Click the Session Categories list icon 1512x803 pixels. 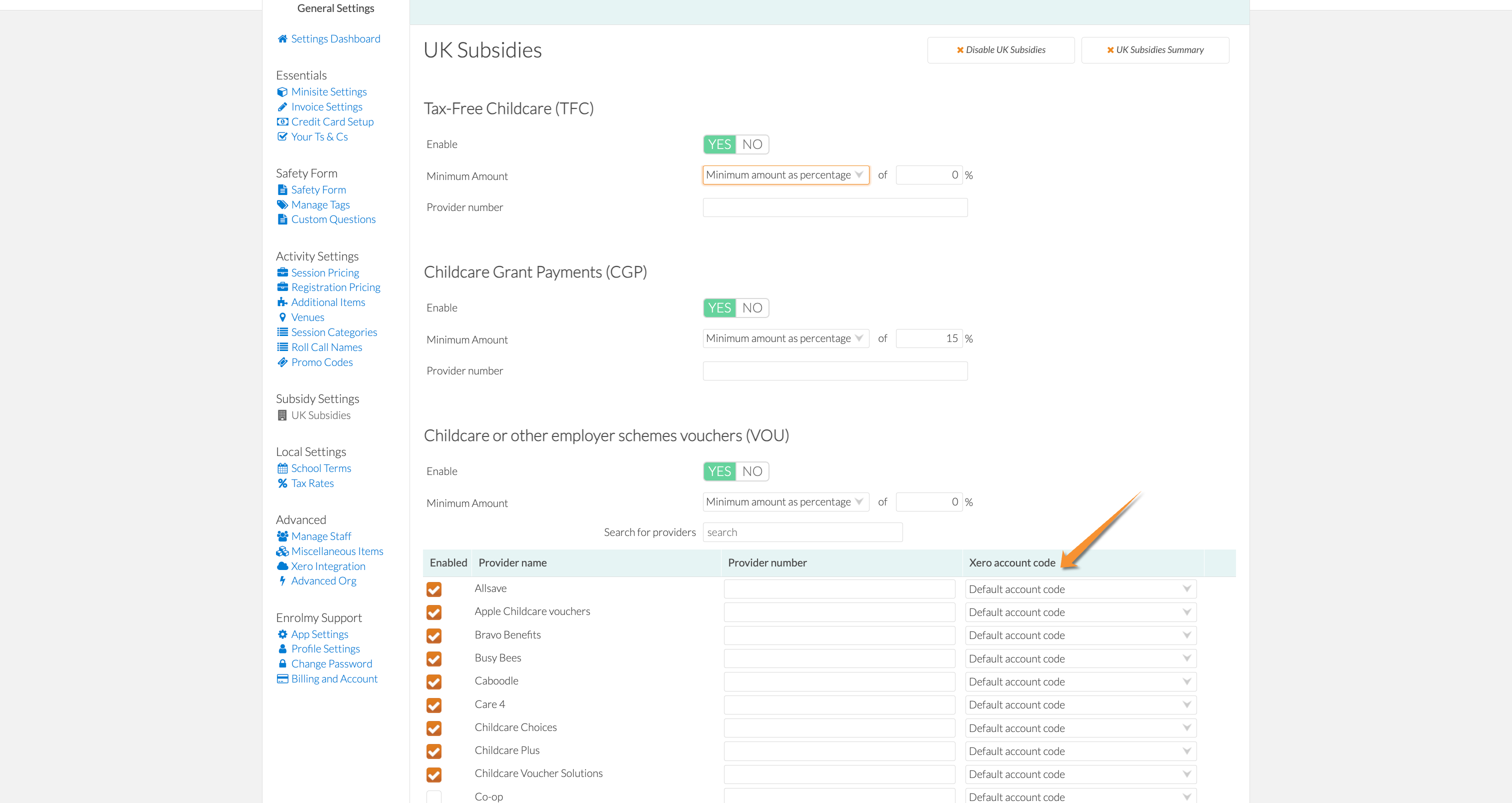282,332
